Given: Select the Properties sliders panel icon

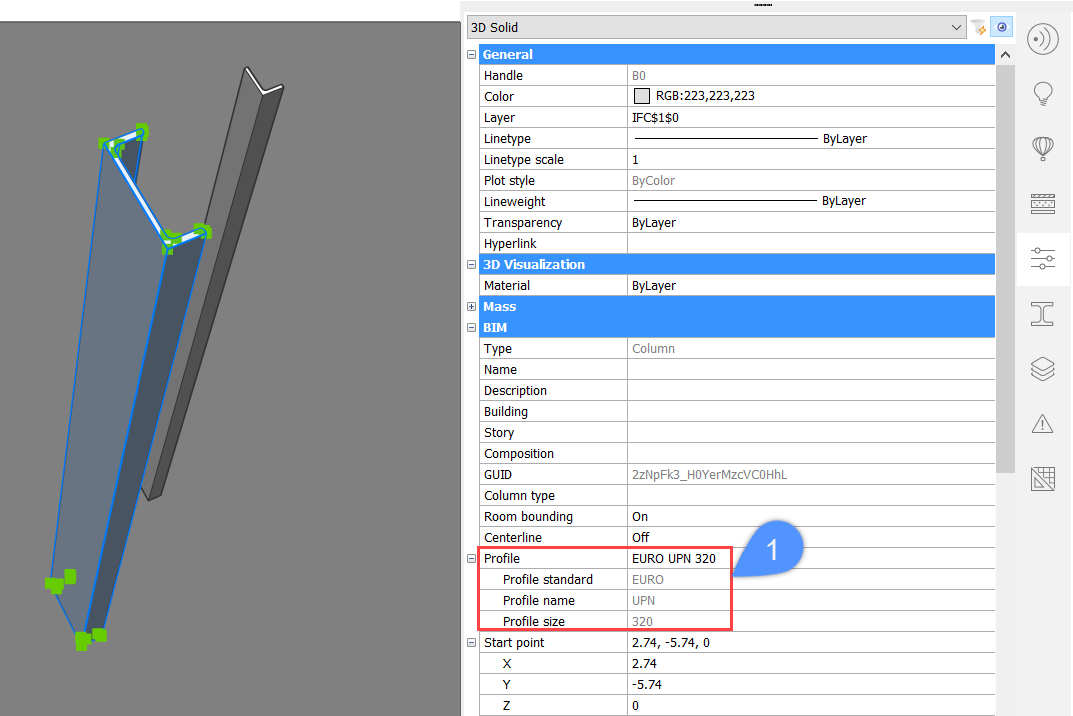Looking at the screenshot, I should coord(1043,260).
